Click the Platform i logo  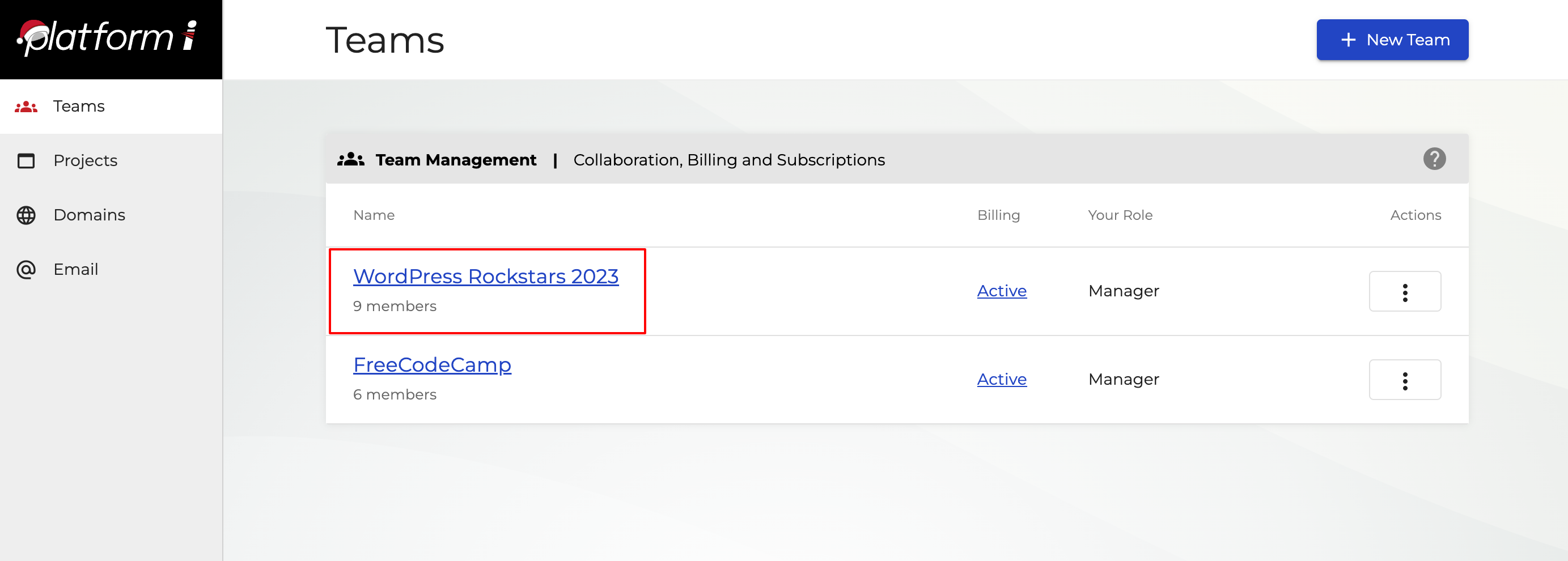coord(107,38)
